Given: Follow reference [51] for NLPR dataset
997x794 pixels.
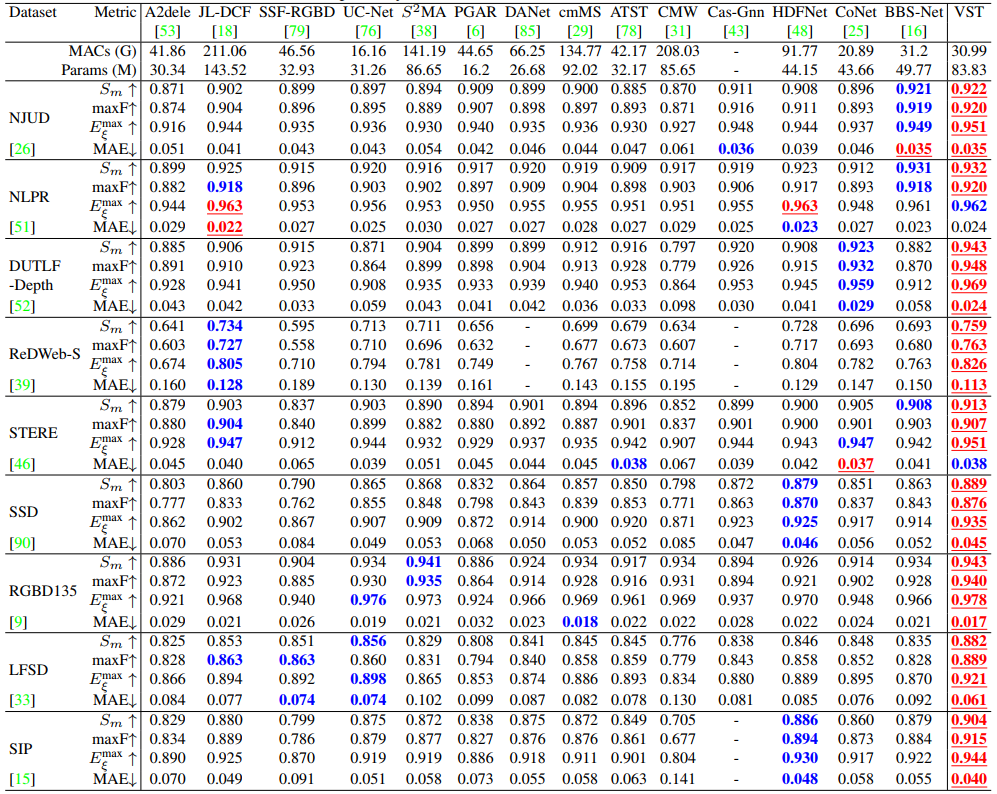Looking at the screenshot, I should (22, 228).
